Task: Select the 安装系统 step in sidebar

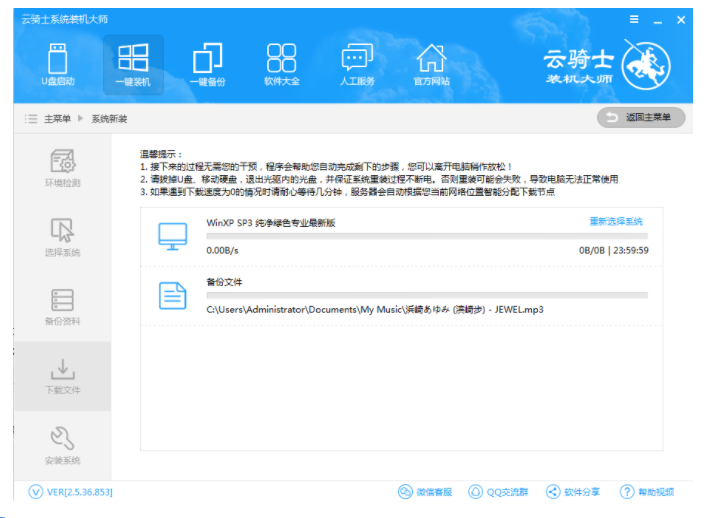Action: (x=62, y=446)
